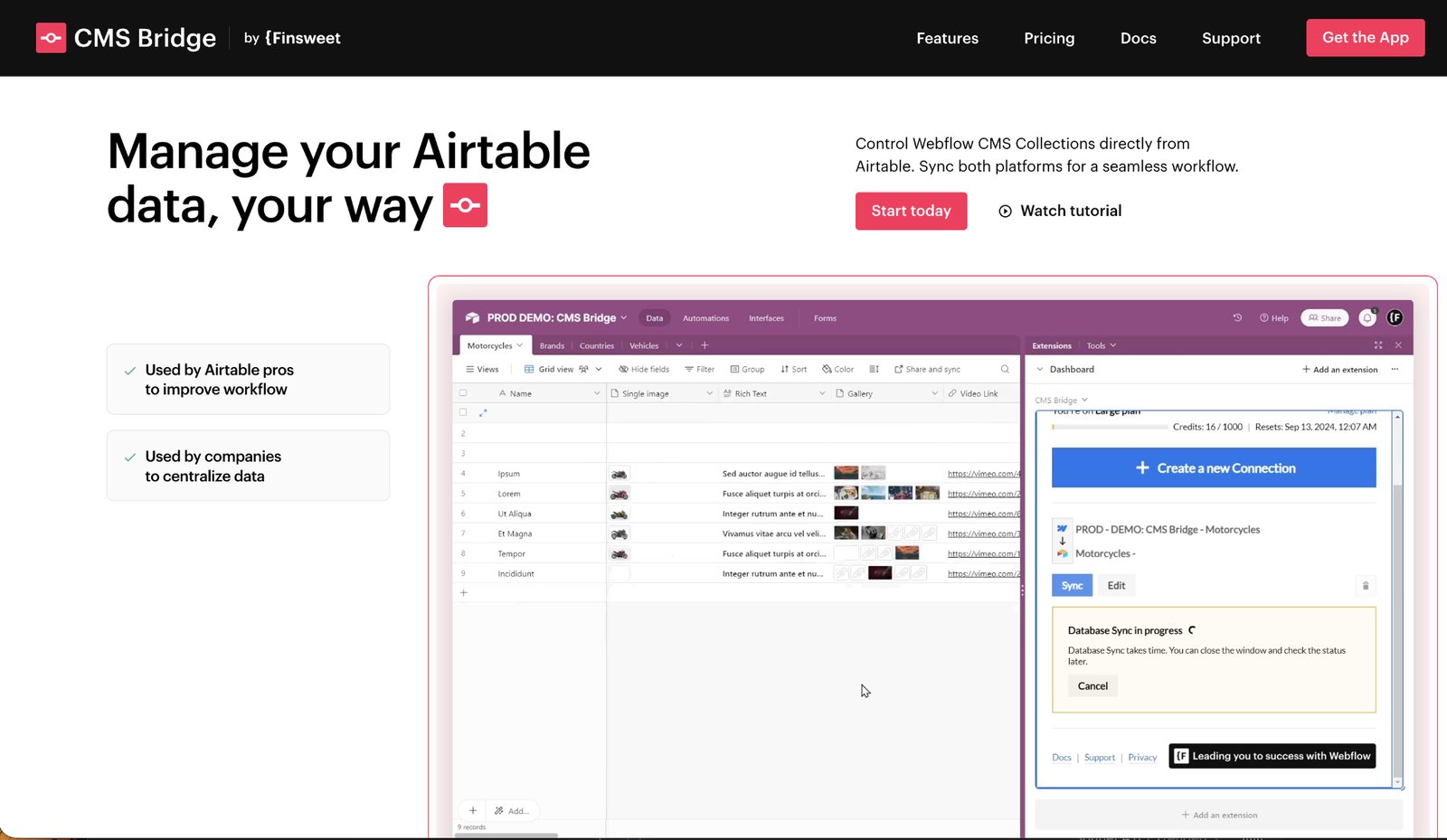1447x840 pixels.
Task: Expand the Grid view options chevron
Action: 599,369
